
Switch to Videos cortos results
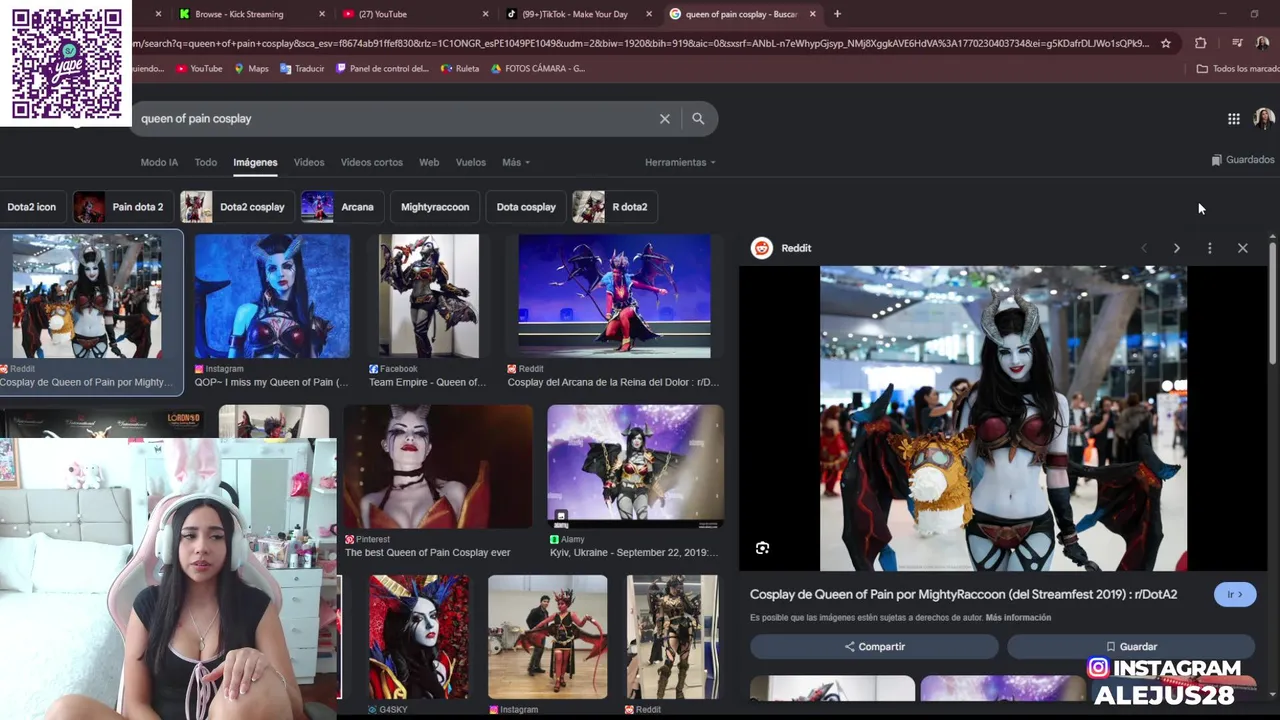(x=372, y=162)
